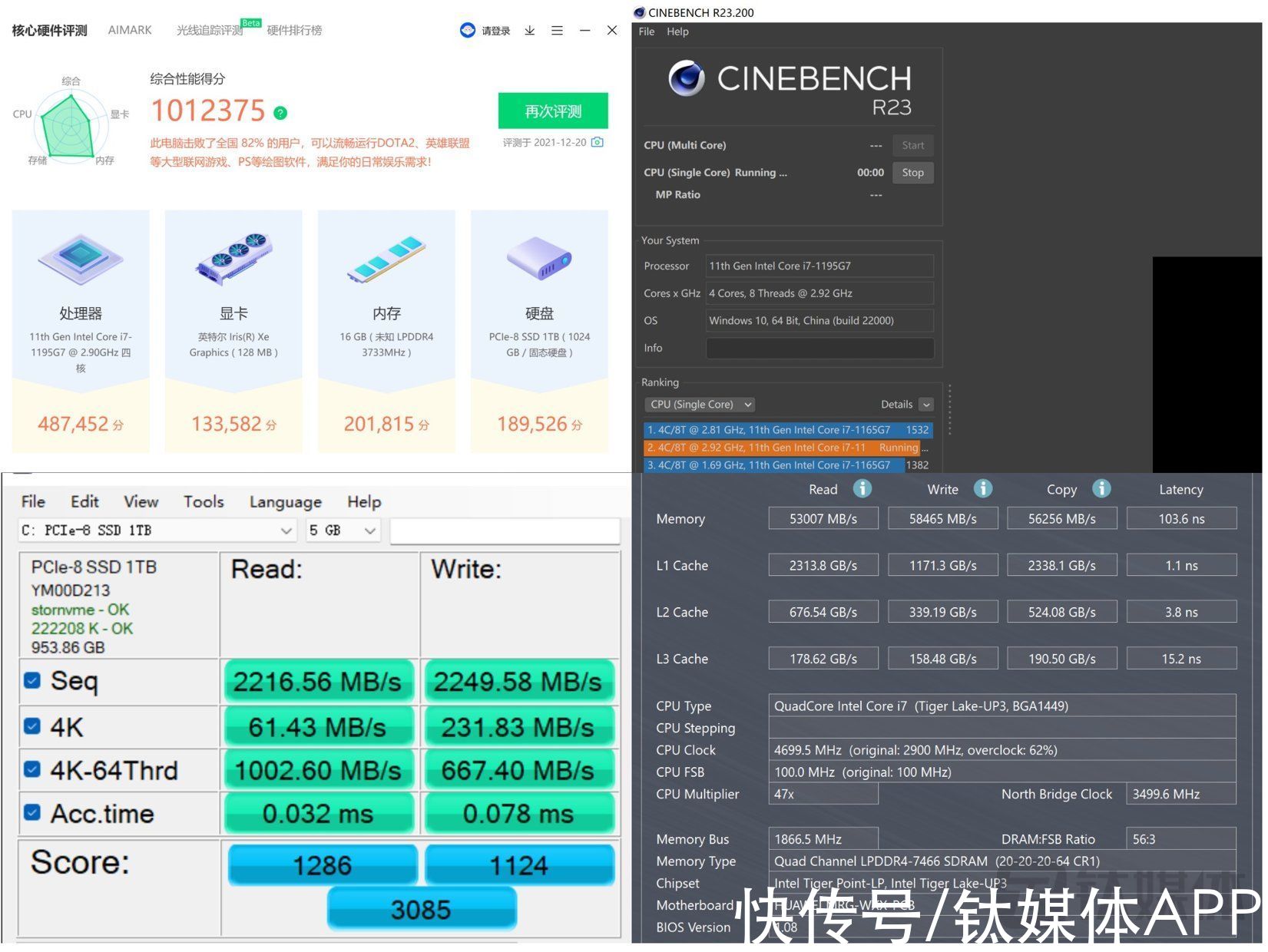
Task: Switch to the 光线追踪评测 tab
Action: [209, 31]
